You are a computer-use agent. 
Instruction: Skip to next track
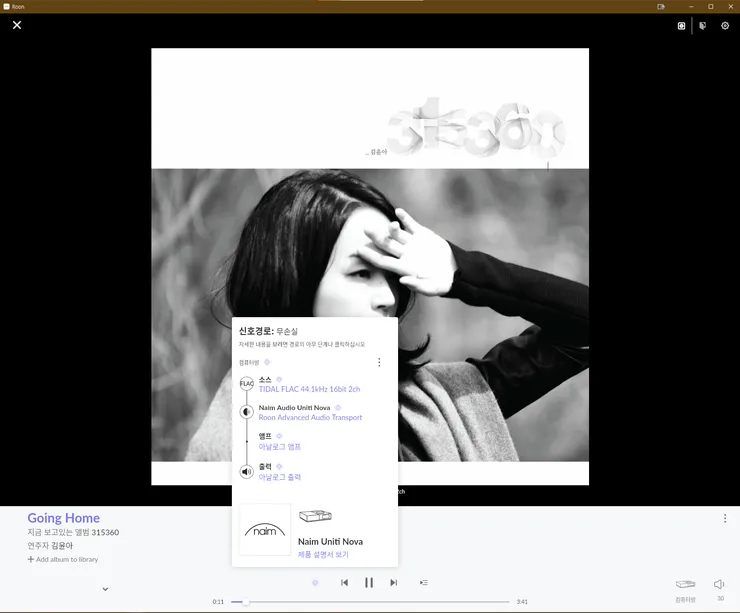[x=394, y=583]
